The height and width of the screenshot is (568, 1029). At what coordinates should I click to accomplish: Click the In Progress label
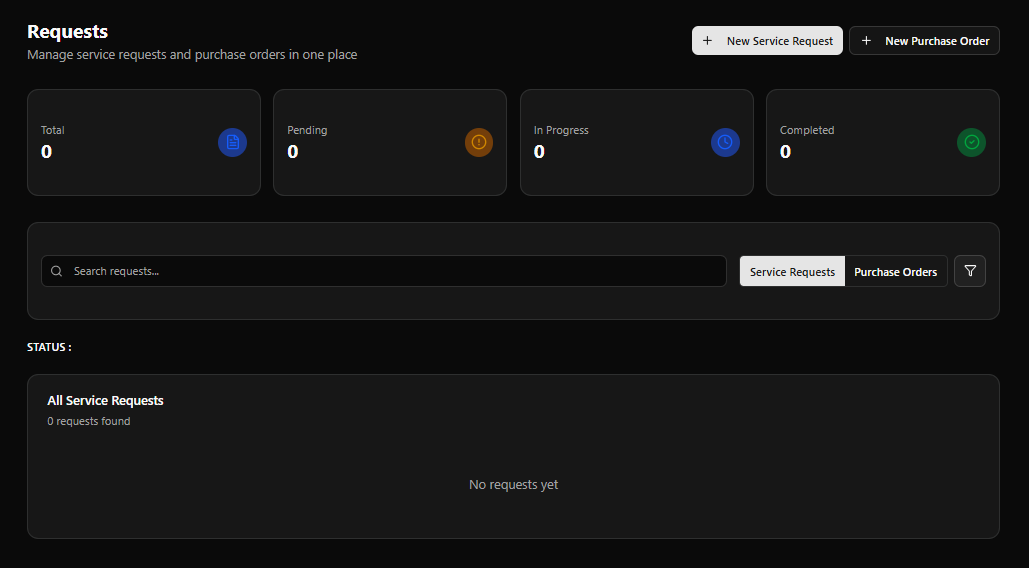pyautogui.click(x=561, y=130)
